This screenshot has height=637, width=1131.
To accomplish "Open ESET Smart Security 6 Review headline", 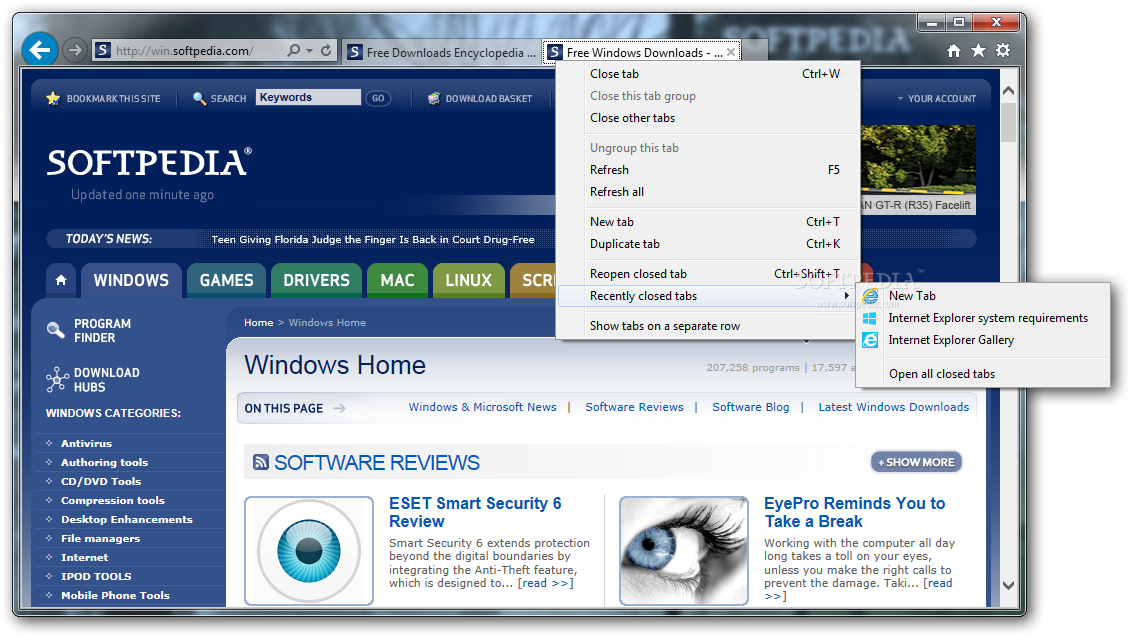I will point(475,512).
